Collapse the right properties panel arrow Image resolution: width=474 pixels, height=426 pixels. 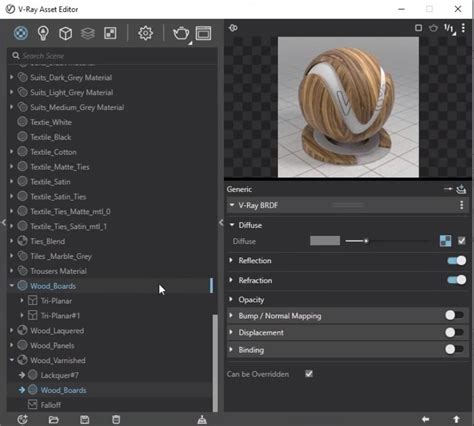tap(221, 222)
